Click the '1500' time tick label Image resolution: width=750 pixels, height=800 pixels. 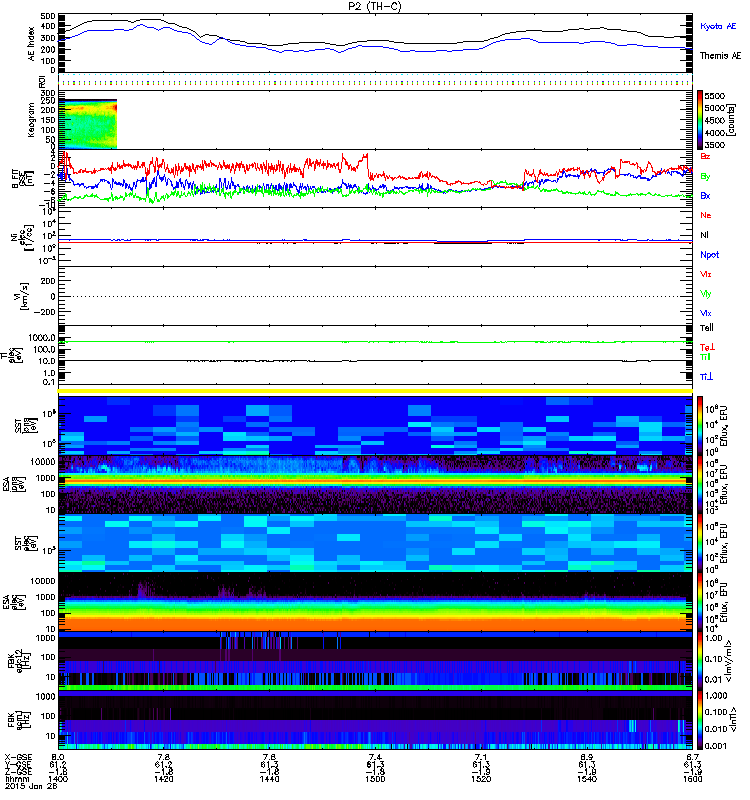tap(375, 779)
